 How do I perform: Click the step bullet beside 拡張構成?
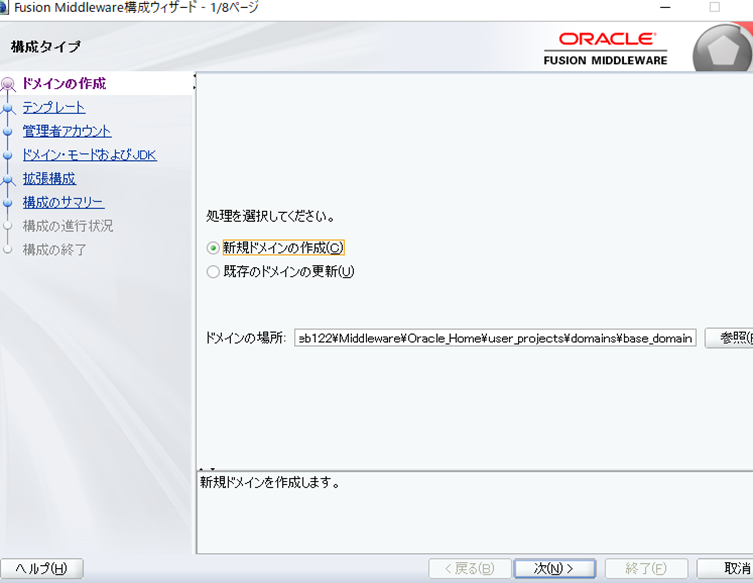8,180
